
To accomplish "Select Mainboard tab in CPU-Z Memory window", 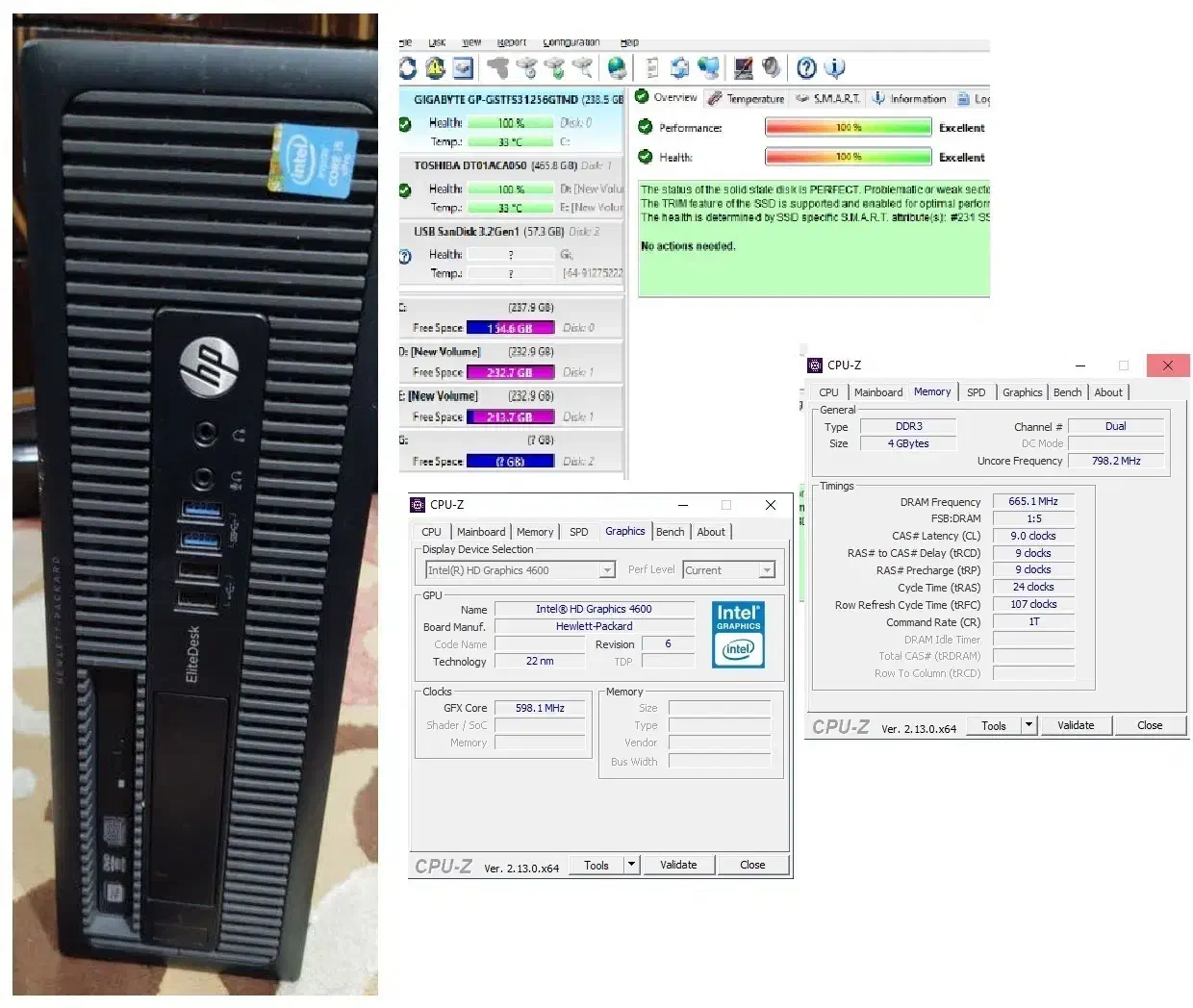I will pyautogui.click(x=878, y=392).
